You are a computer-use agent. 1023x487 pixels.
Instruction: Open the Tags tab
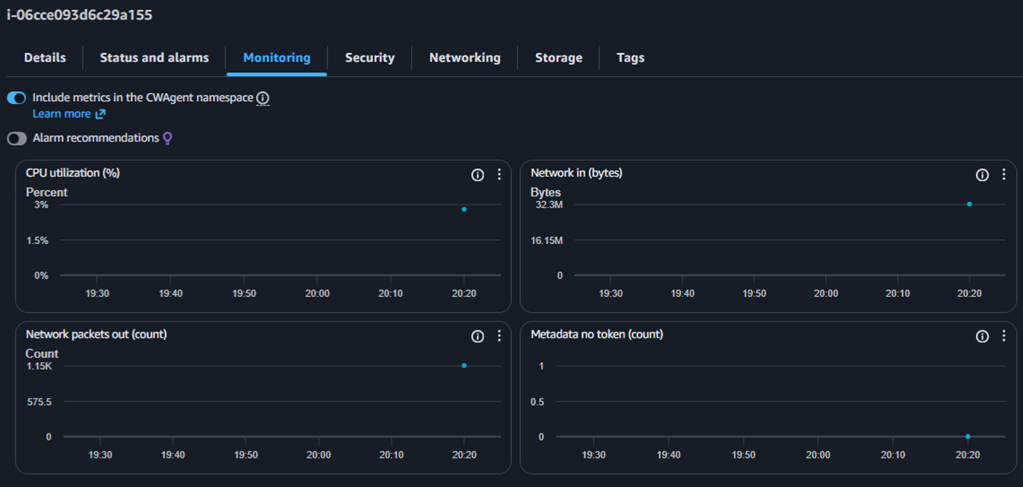[x=630, y=57]
